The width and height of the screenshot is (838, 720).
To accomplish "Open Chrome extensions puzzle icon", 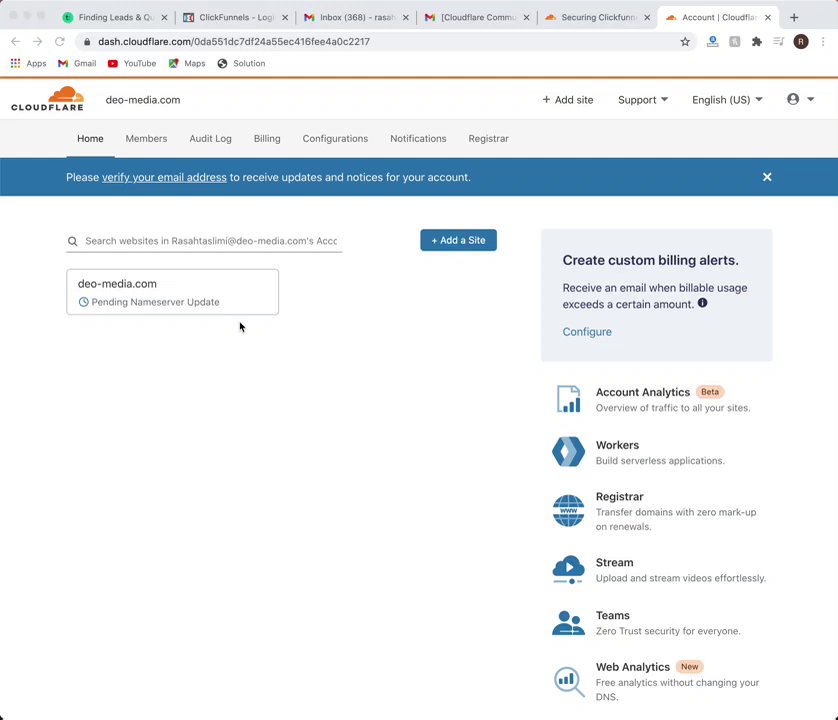I will tap(757, 42).
